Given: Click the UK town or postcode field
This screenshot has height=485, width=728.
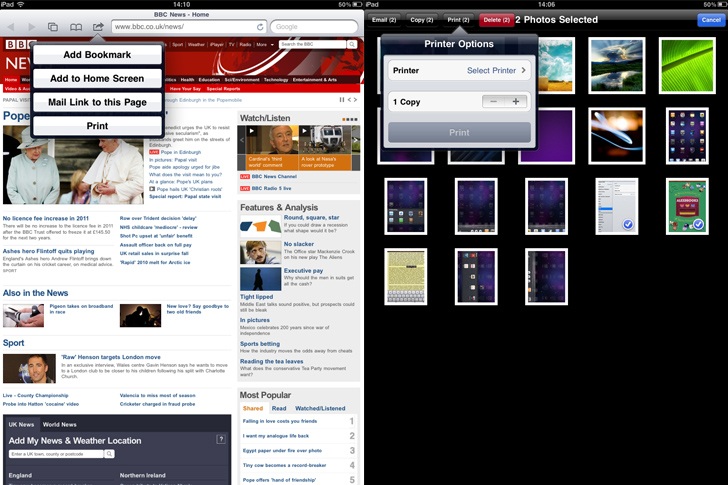Looking at the screenshot, I should click(x=56, y=454).
